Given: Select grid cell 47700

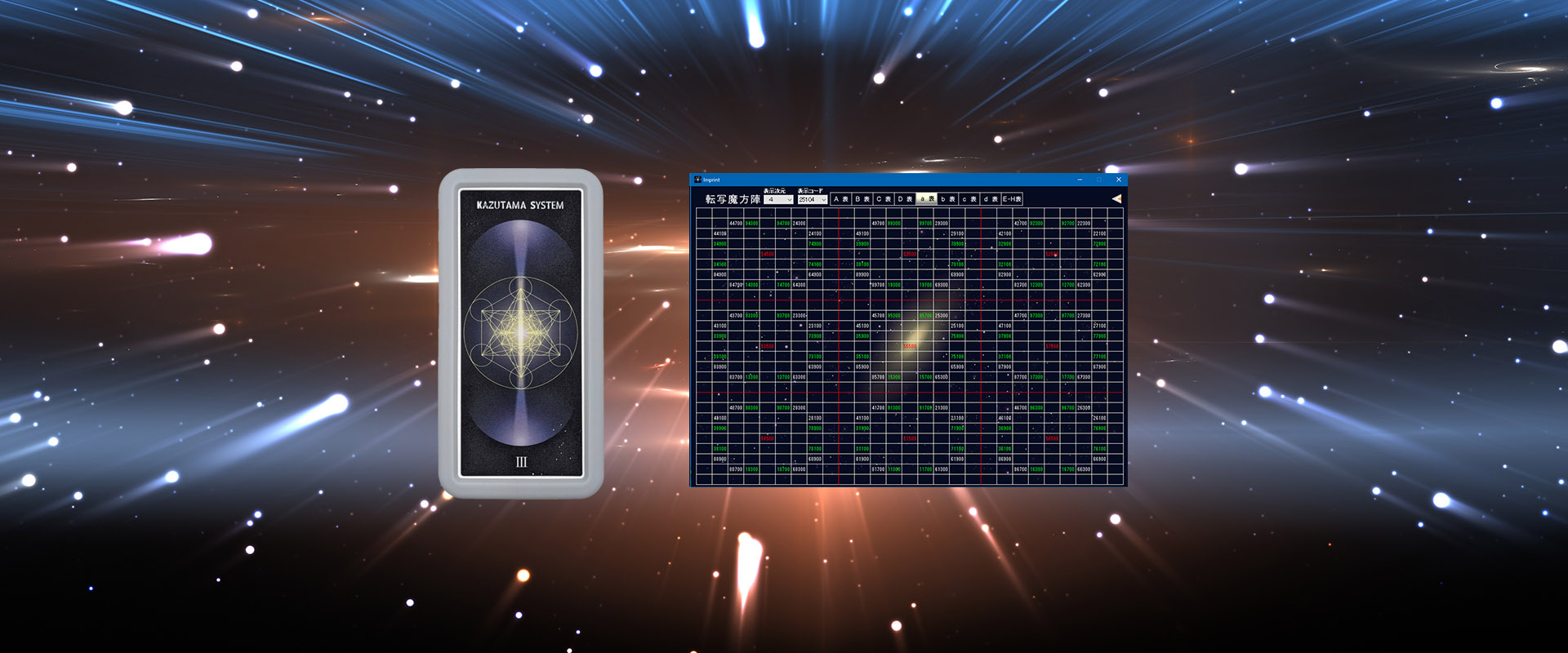Looking at the screenshot, I should (x=1021, y=315).
